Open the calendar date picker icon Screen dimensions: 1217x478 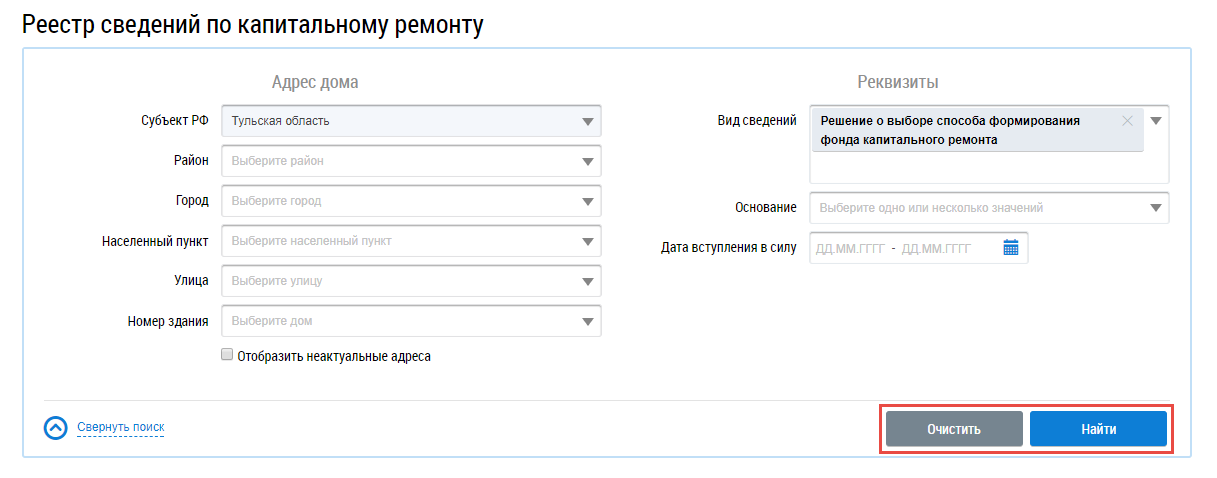1010,248
